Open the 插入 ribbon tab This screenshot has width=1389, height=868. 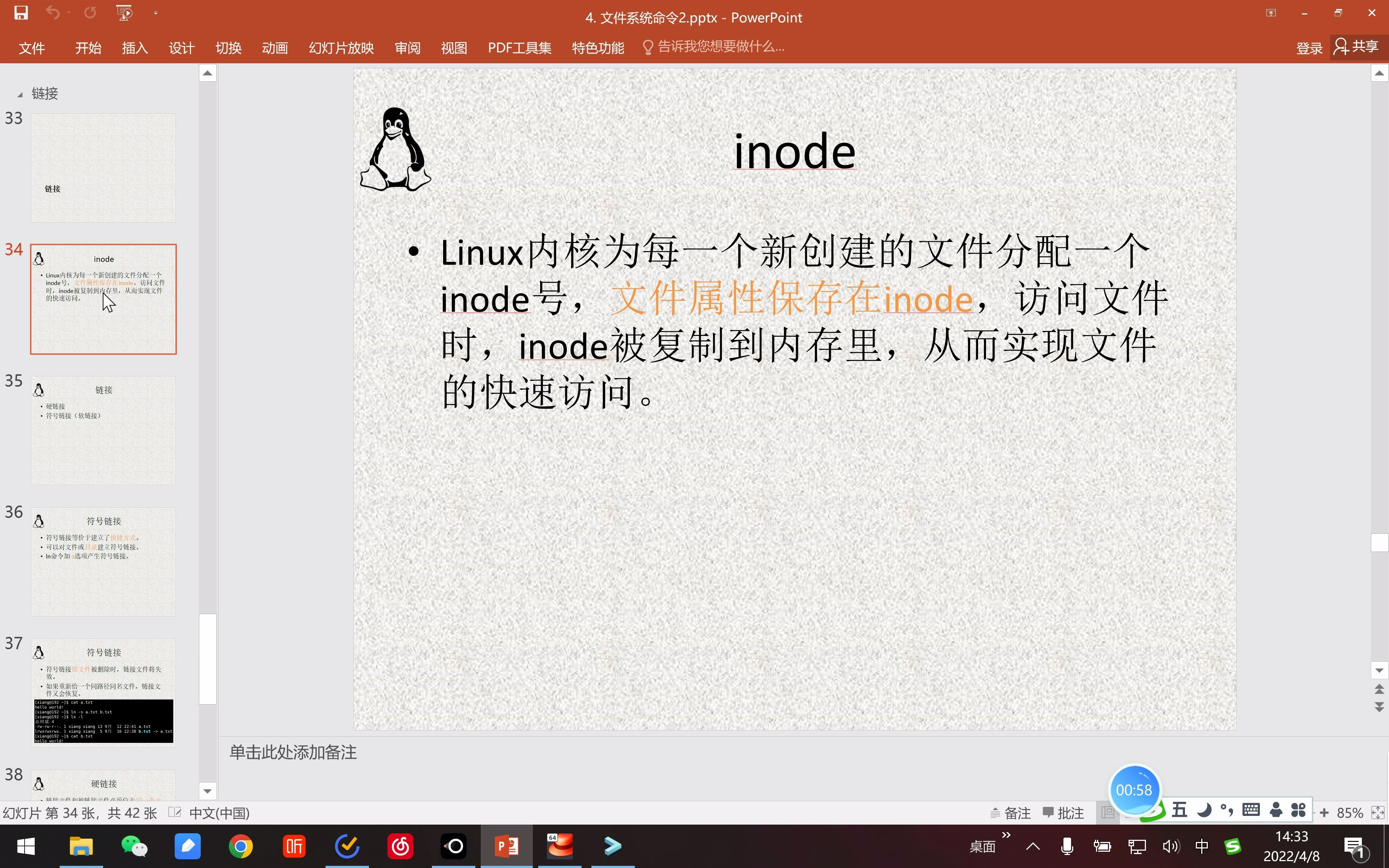(135, 48)
